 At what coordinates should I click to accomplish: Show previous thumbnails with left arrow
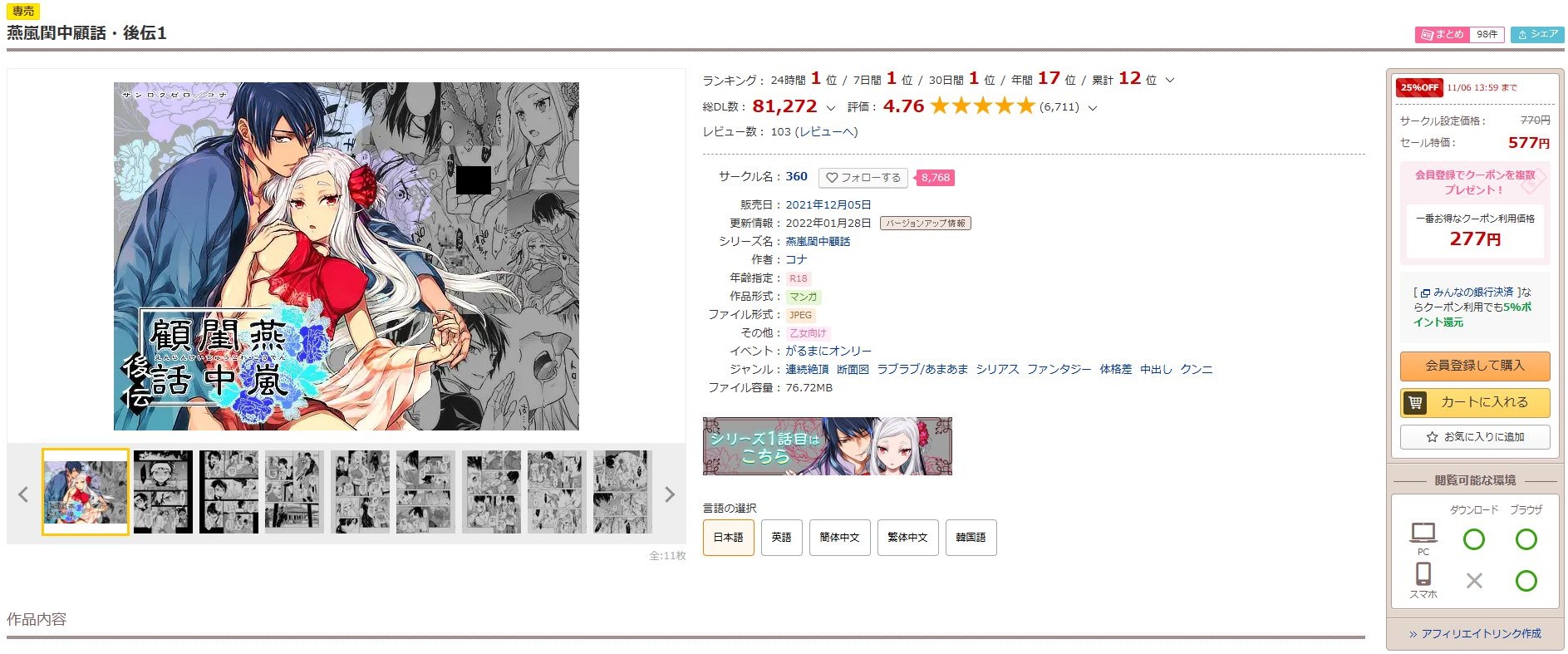tap(23, 494)
